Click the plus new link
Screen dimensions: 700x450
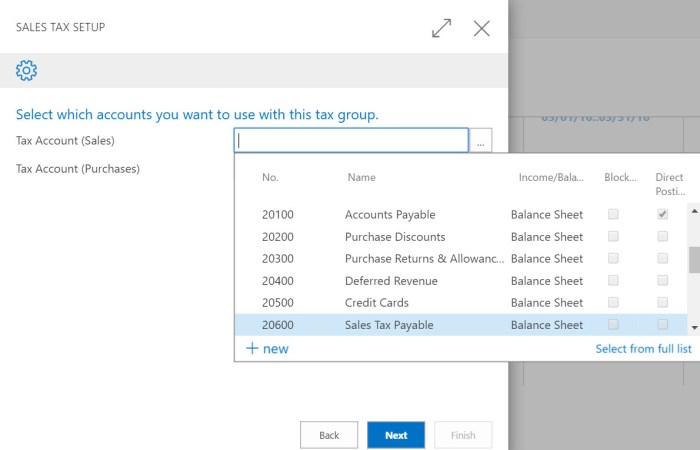coord(267,348)
